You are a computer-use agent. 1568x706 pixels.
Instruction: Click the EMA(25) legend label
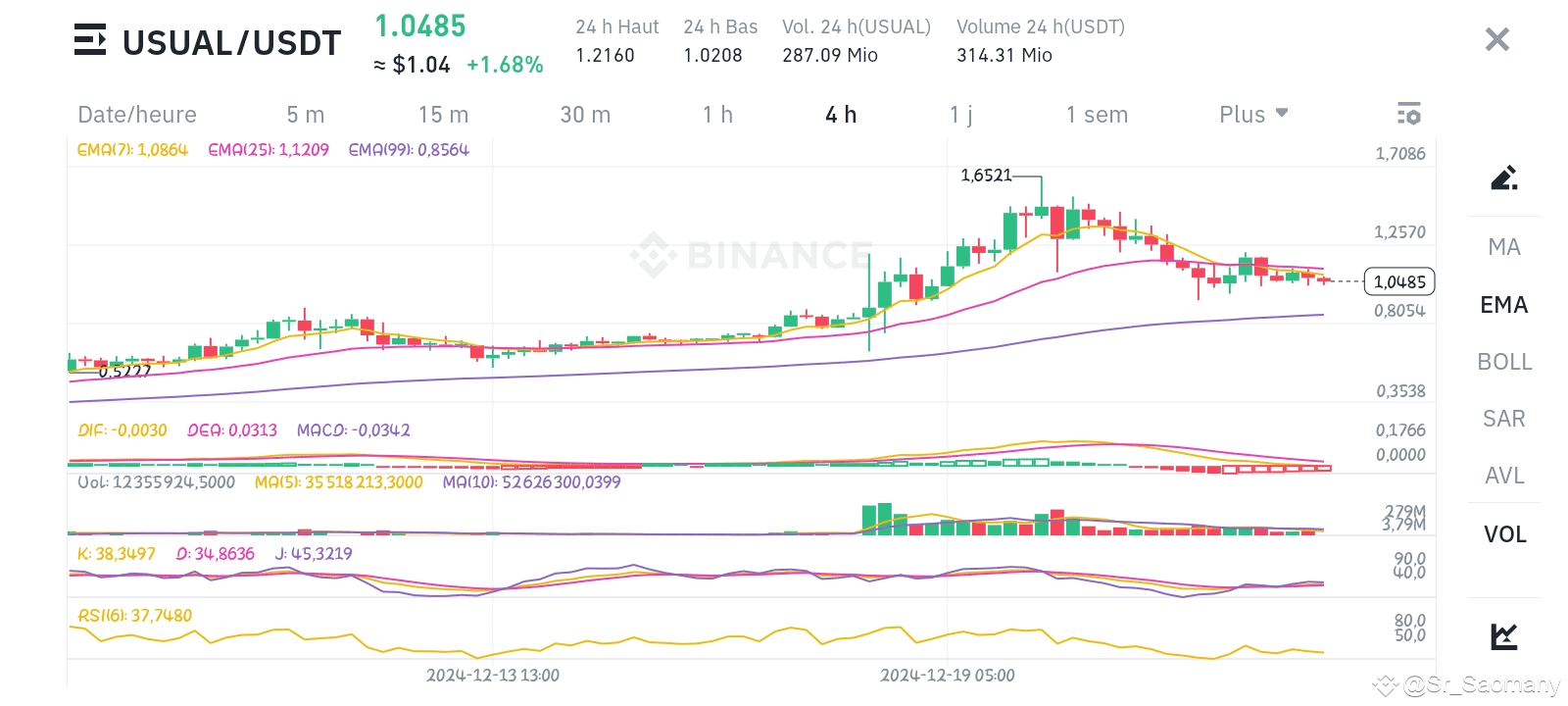tap(269, 150)
